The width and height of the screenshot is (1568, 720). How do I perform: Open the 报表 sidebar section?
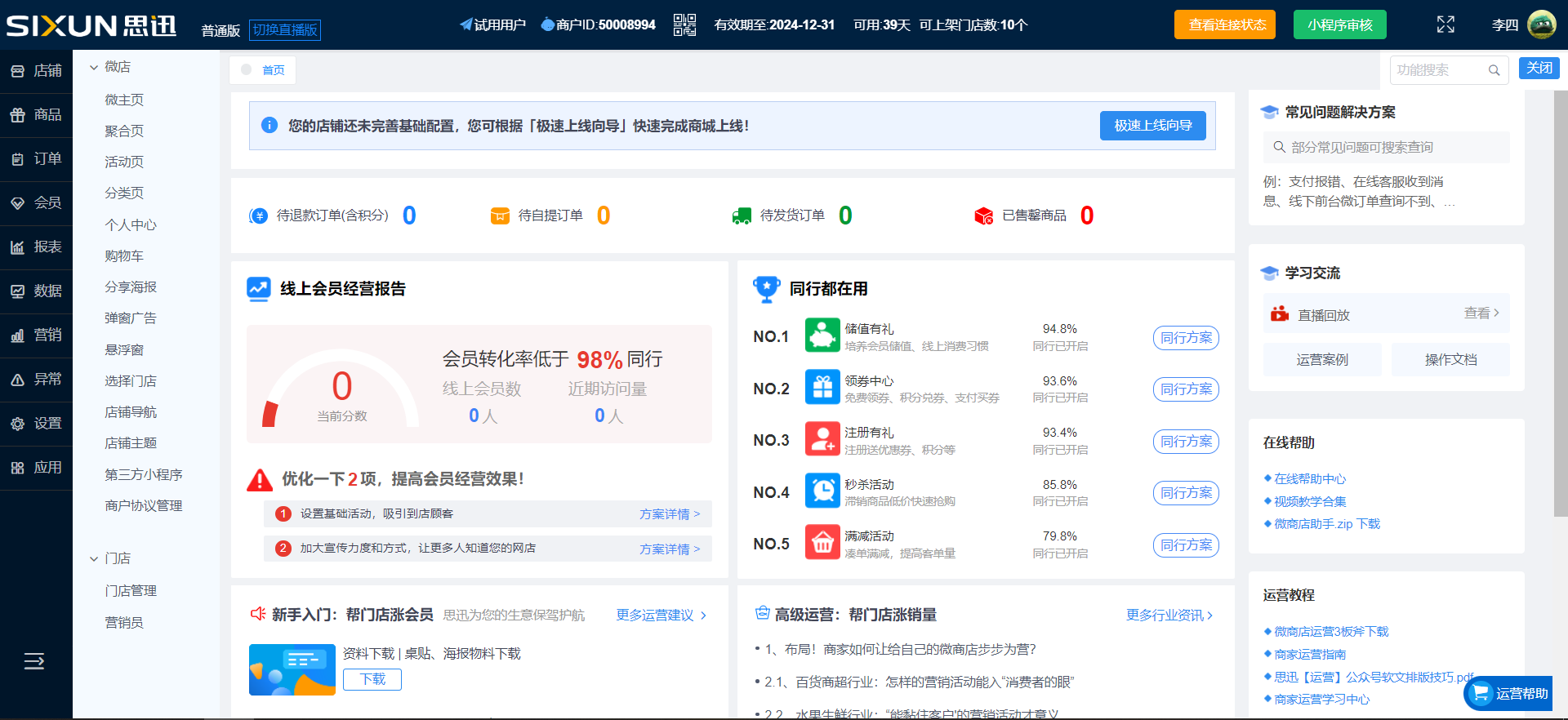(36, 247)
